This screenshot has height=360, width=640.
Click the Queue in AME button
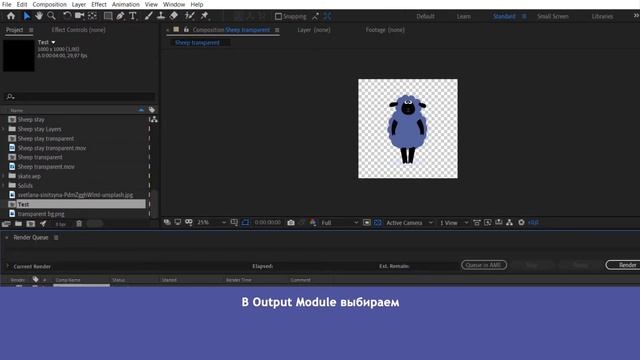point(484,265)
